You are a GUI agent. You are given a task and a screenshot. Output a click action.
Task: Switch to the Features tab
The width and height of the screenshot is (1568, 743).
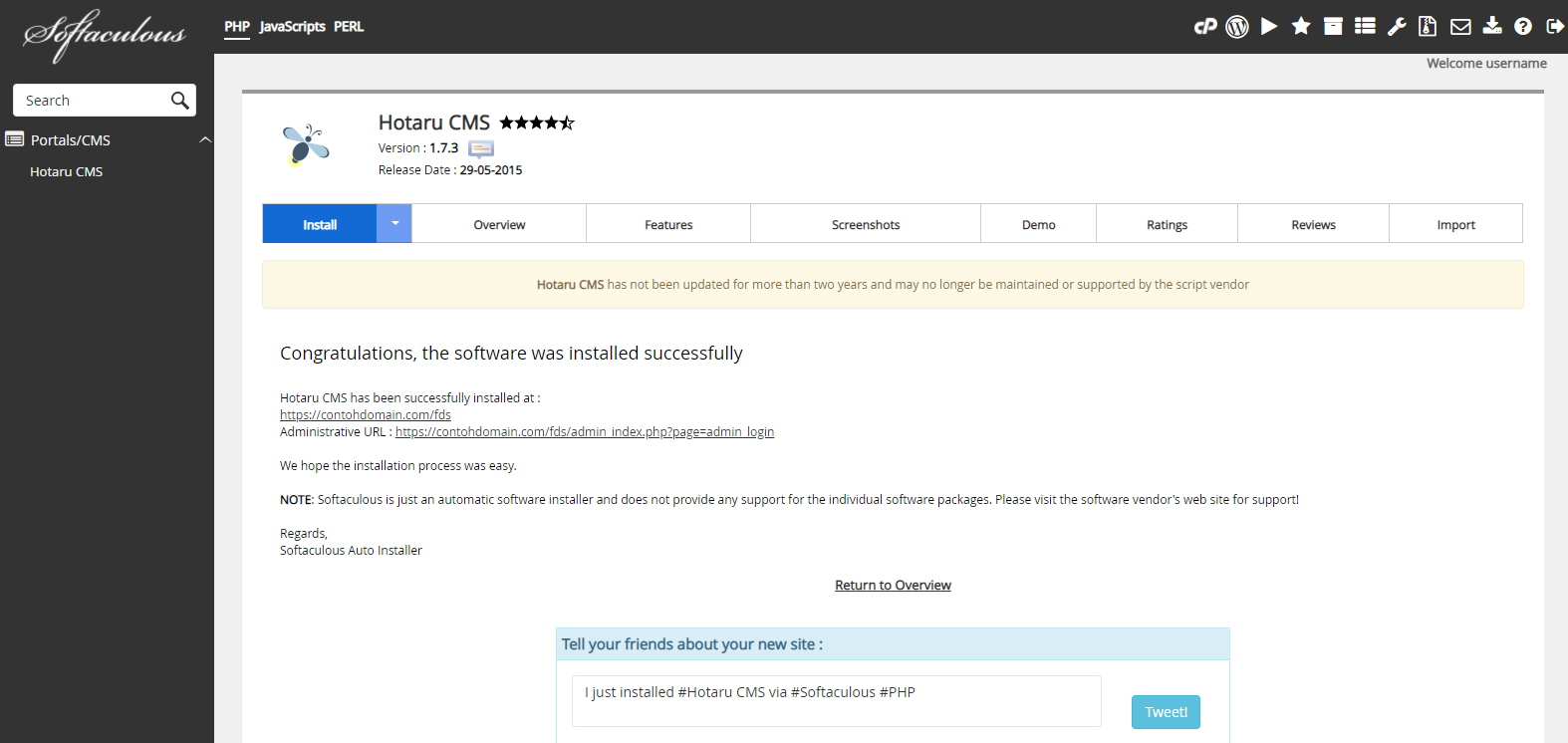[x=668, y=225]
